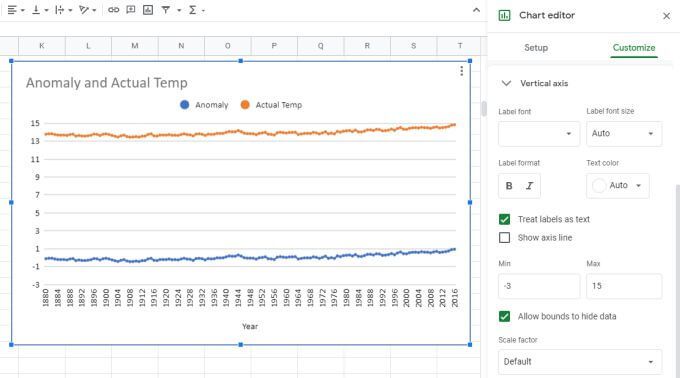Screen dimensions: 680x378
Task: Open the chart three-dot options menu
Action: point(461,71)
